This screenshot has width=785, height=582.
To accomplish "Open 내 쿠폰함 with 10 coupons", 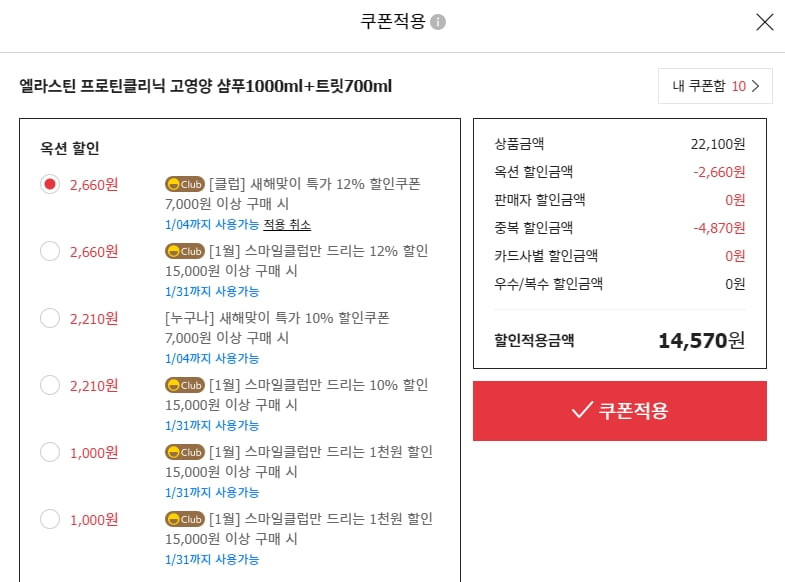I will pos(715,86).
